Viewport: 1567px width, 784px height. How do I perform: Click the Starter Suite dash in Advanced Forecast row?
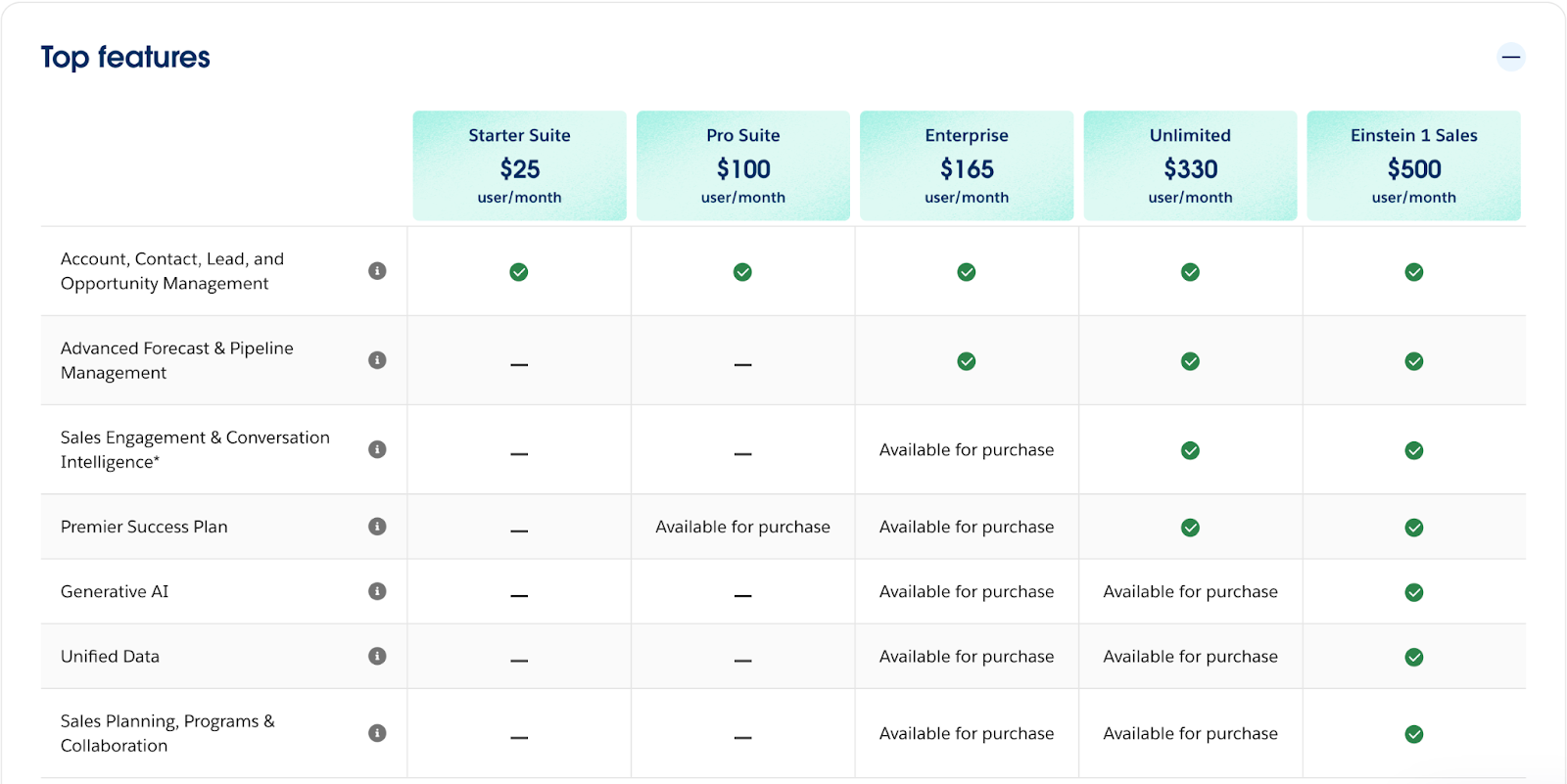519,364
